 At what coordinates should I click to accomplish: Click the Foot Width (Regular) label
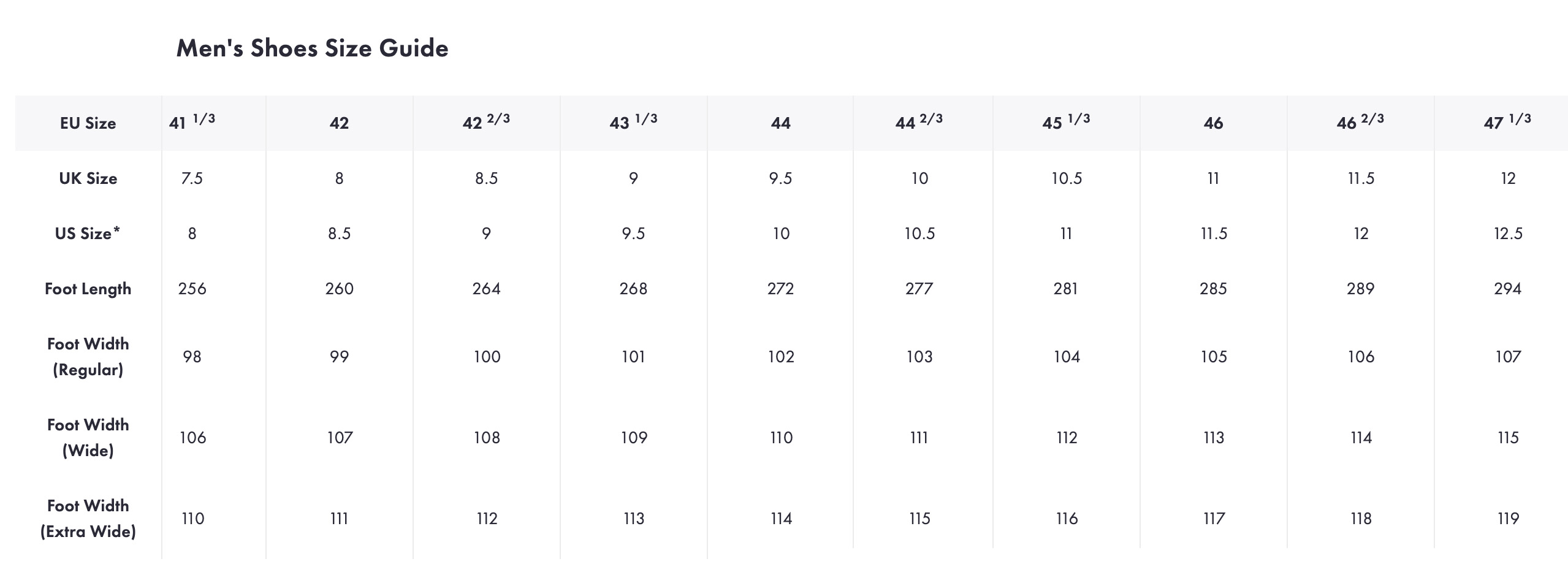tap(88, 357)
